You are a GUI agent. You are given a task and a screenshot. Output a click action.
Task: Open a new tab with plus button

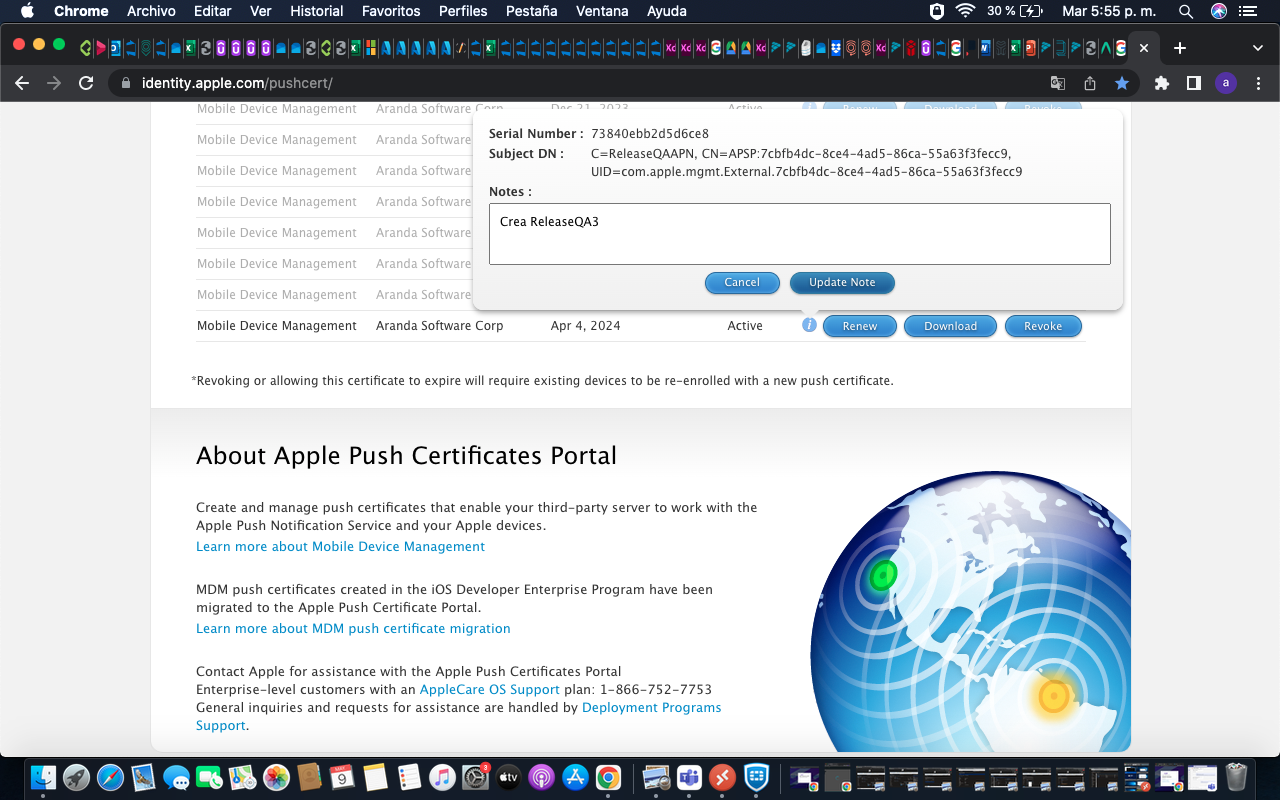(1180, 48)
